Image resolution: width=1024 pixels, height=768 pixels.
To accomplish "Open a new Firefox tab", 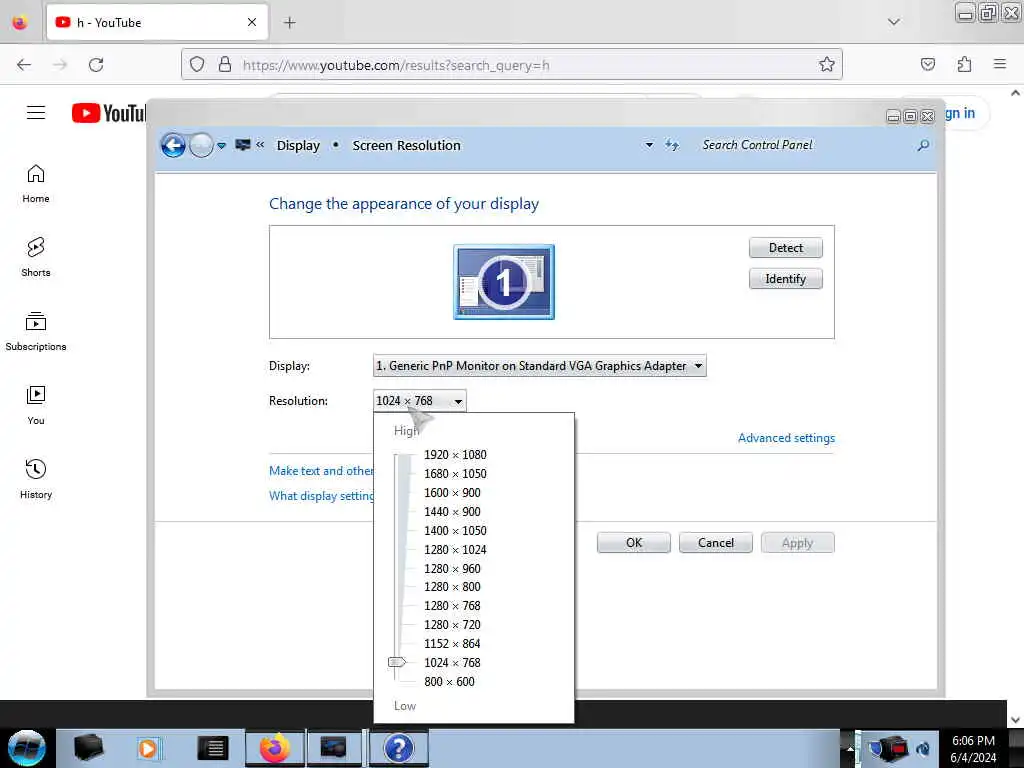I will [x=290, y=23].
